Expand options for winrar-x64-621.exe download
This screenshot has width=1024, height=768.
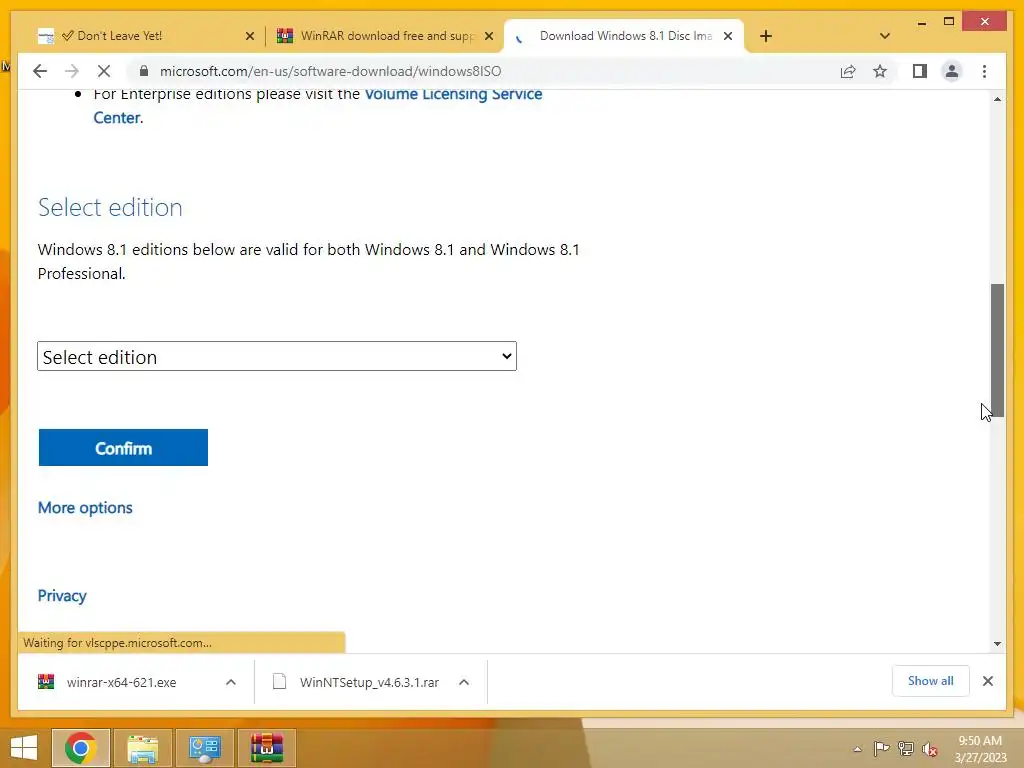tap(231, 682)
